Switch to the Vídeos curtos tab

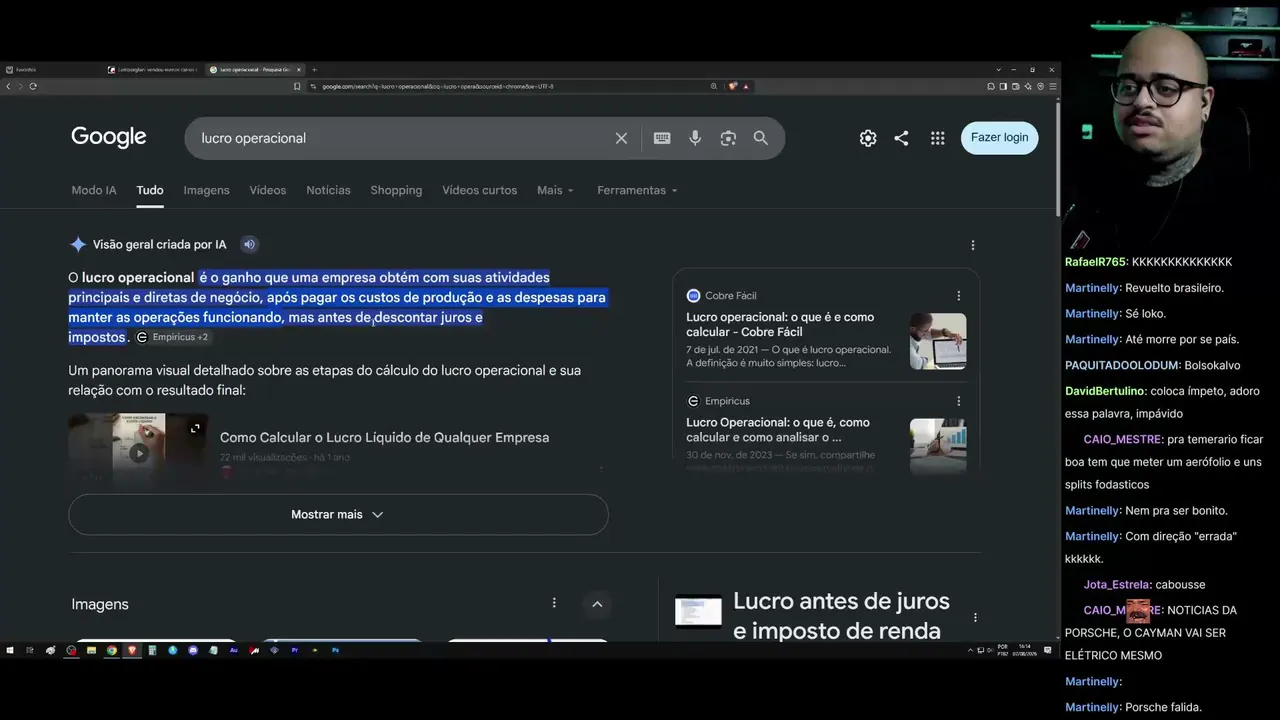click(480, 190)
